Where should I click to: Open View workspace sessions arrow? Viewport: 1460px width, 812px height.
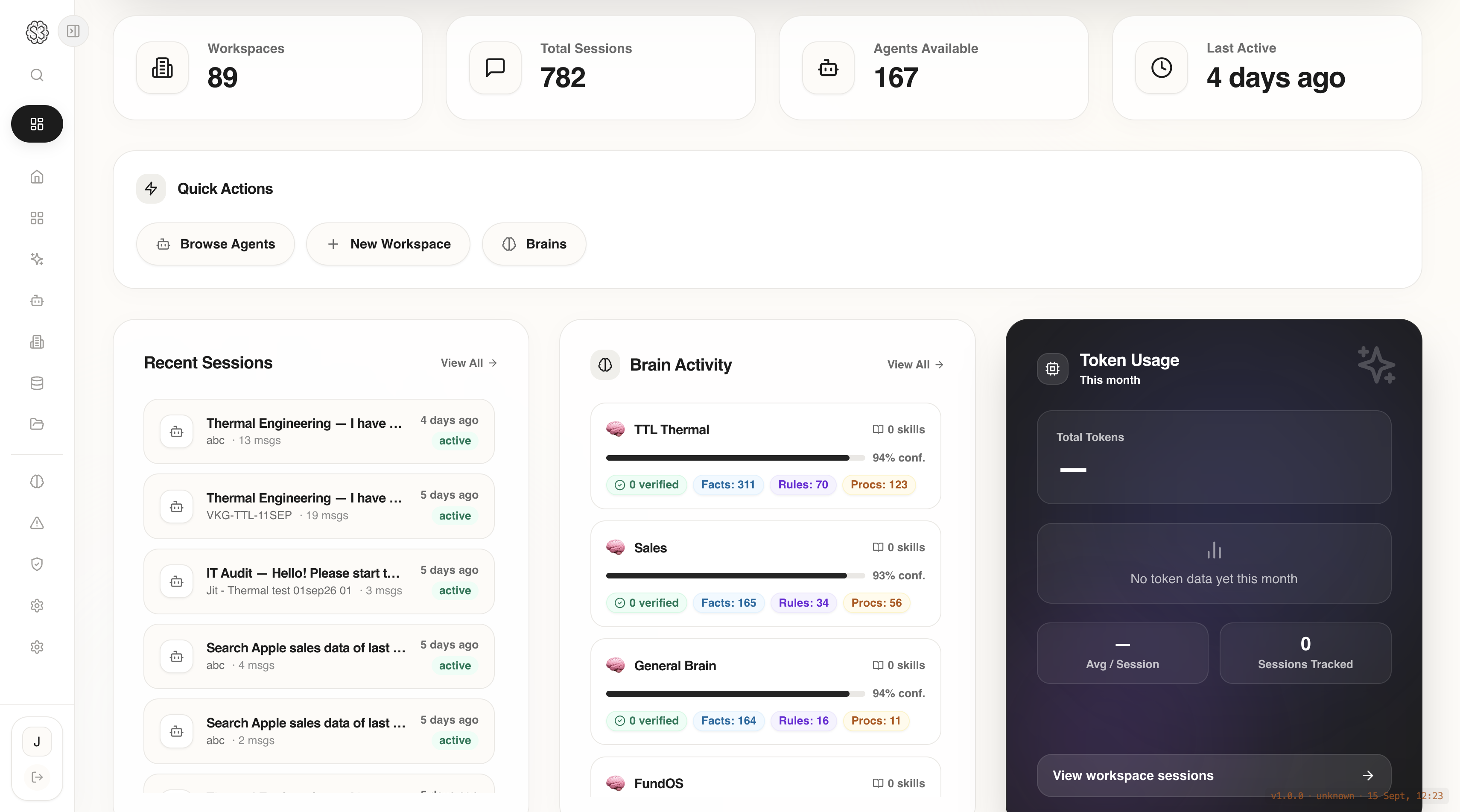pos(1213,775)
